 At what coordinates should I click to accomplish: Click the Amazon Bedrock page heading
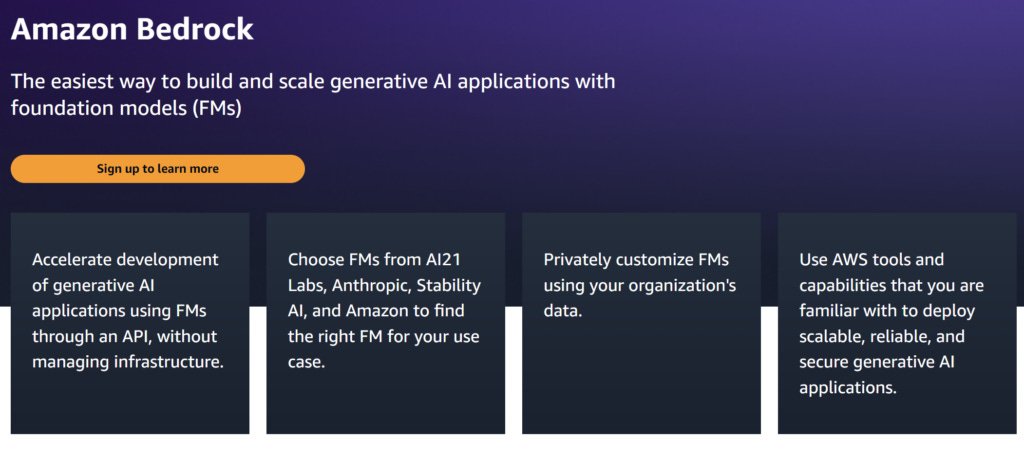(x=132, y=29)
